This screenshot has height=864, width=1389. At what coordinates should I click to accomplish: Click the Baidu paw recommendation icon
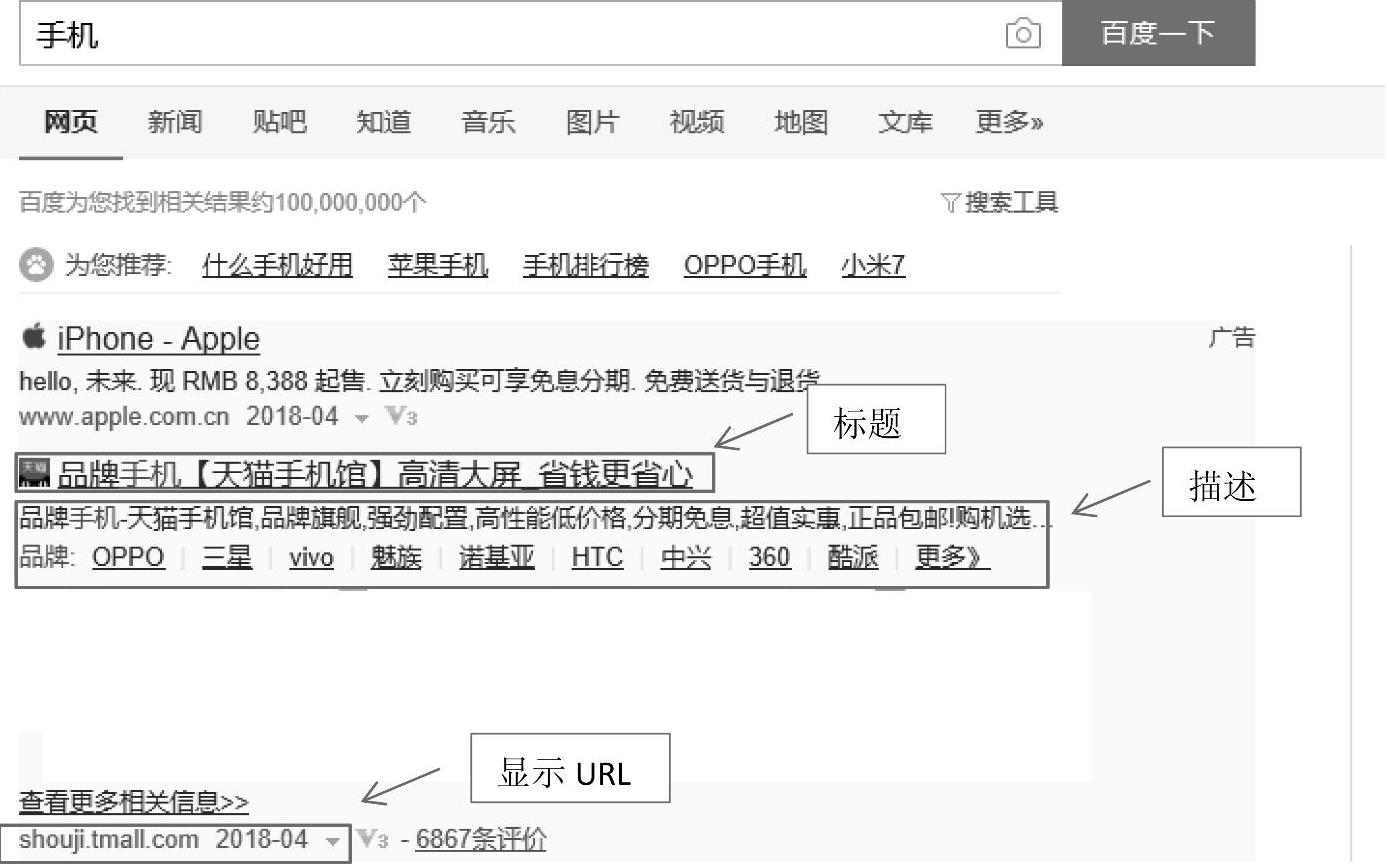tap(36, 265)
